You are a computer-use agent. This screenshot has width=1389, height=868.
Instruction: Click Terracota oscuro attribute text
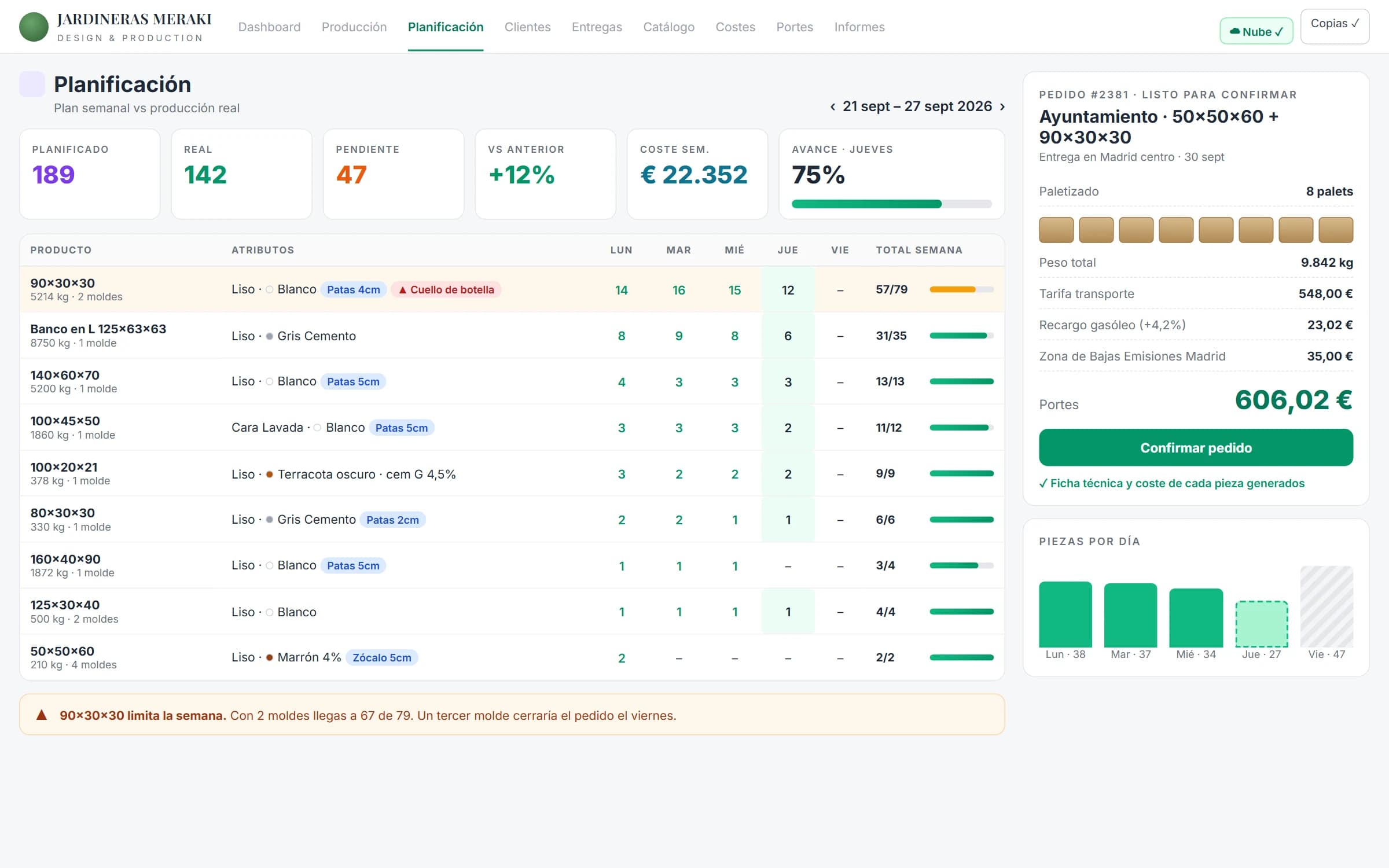pos(326,474)
